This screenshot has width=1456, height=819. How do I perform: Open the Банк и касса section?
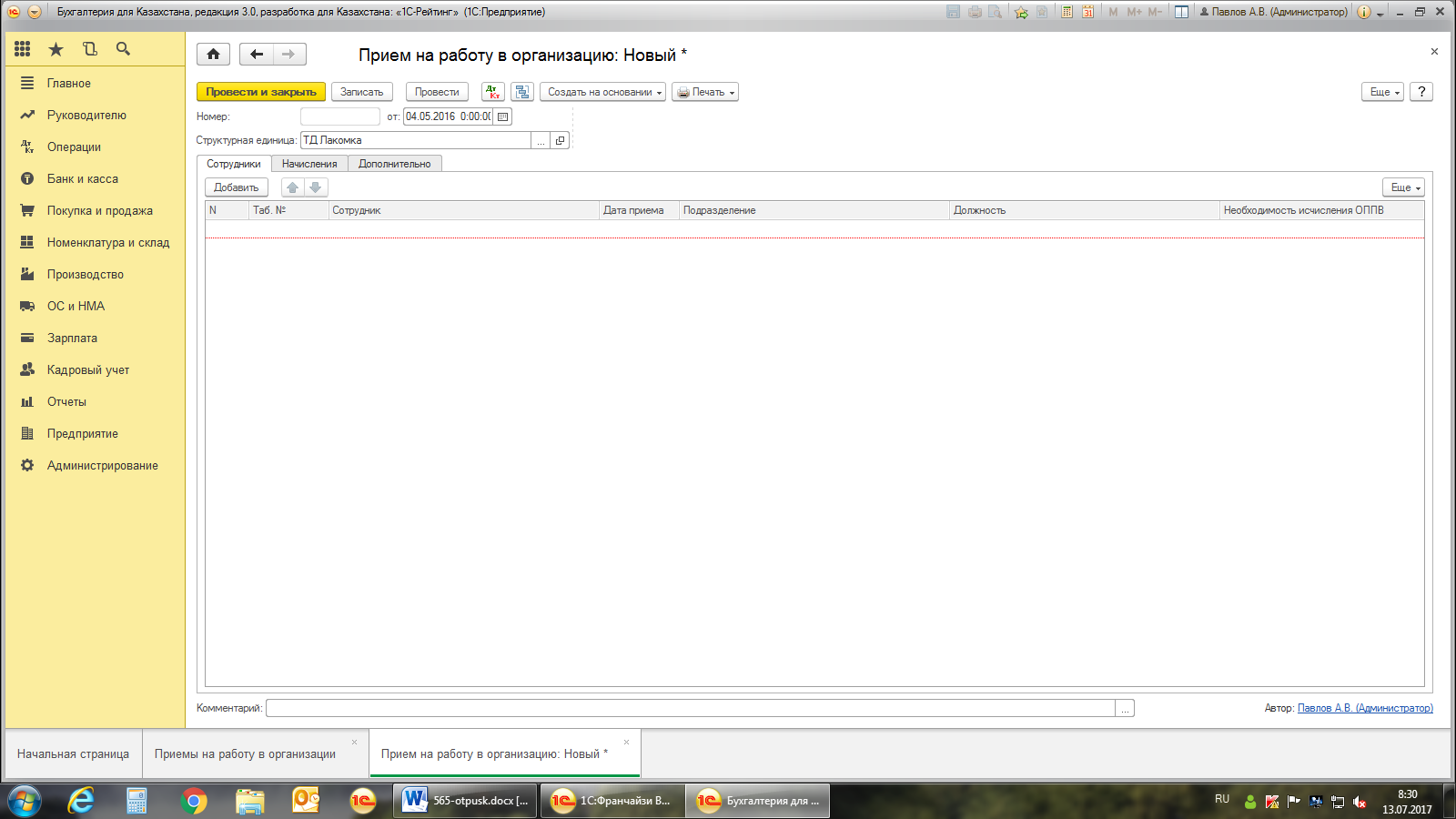click(x=95, y=178)
